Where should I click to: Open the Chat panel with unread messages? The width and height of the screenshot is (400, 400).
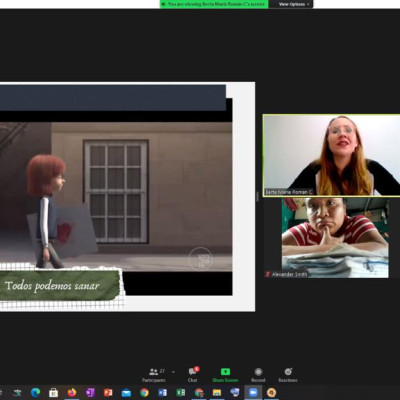click(x=193, y=375)
